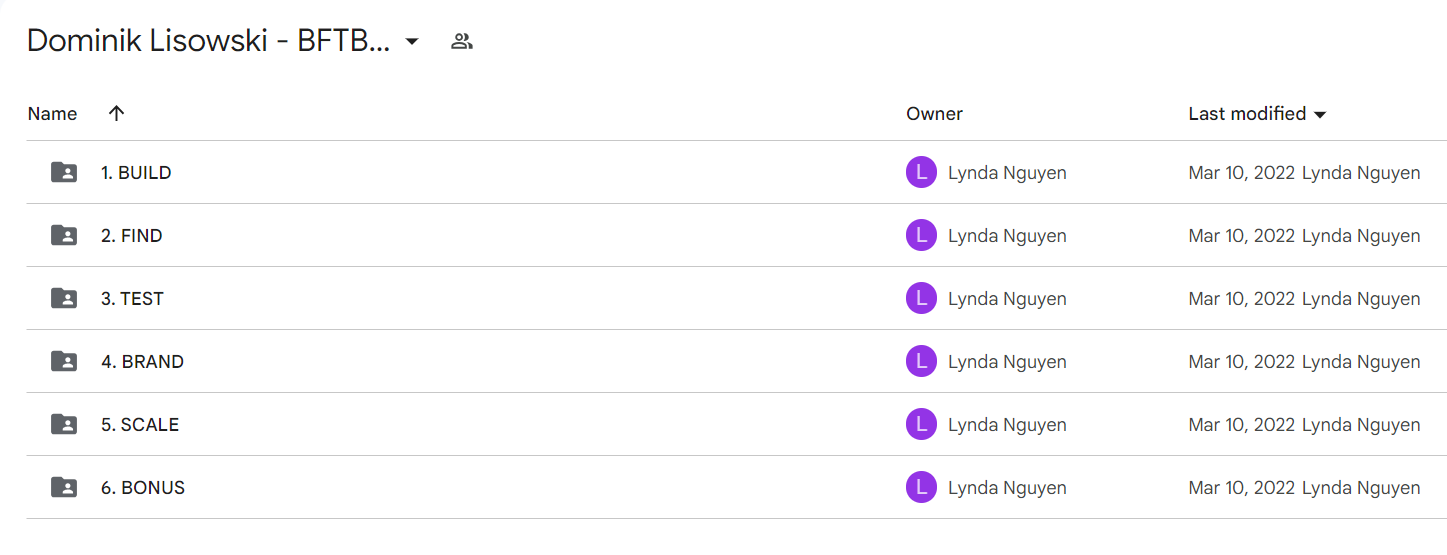Click the Owner column header
The image size is (1447, 555).
click(x=934, y=114)
